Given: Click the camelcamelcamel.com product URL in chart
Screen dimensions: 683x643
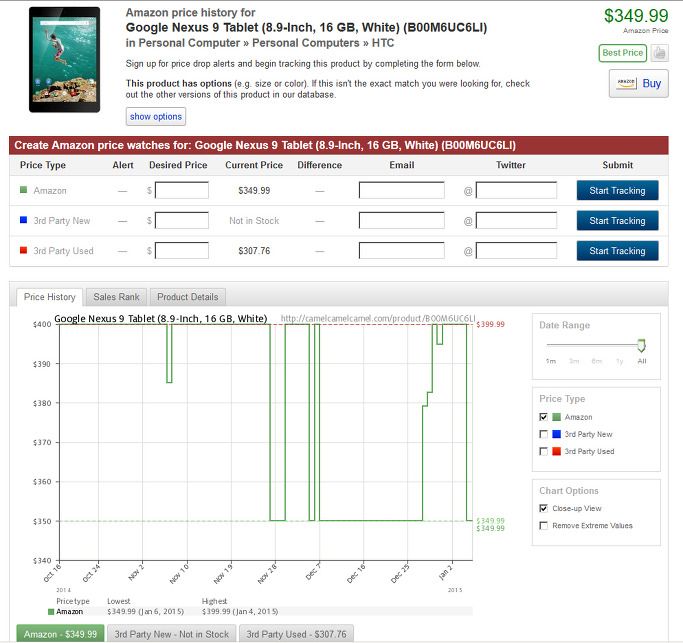Looking at the screenshot, I should (378, 318).
